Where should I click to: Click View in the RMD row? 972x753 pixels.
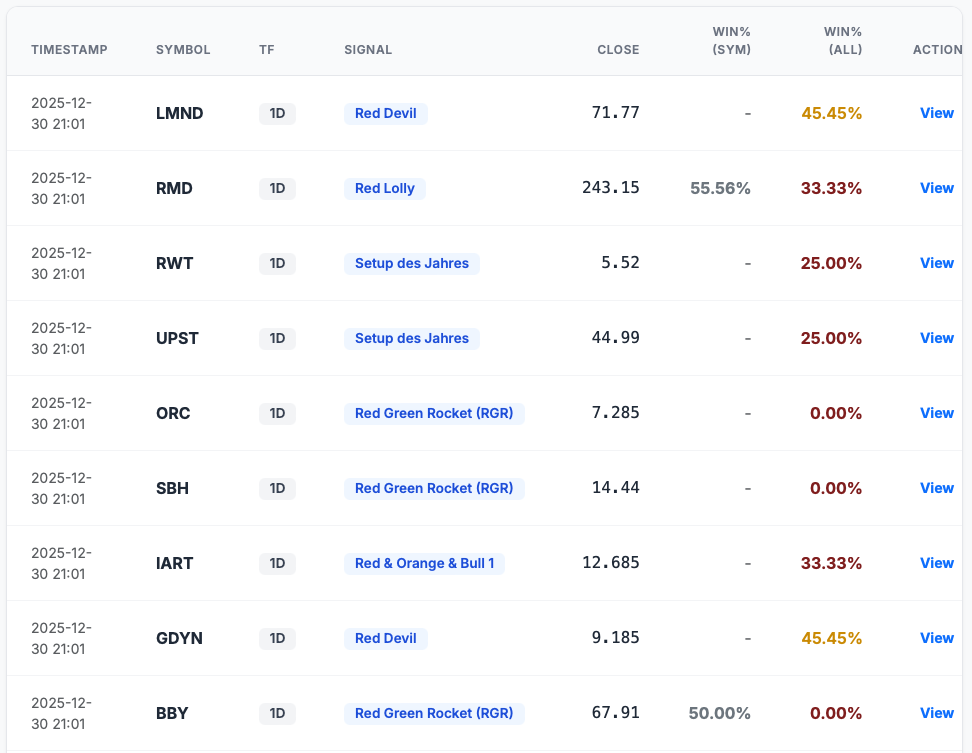click(x=936, y=188)
